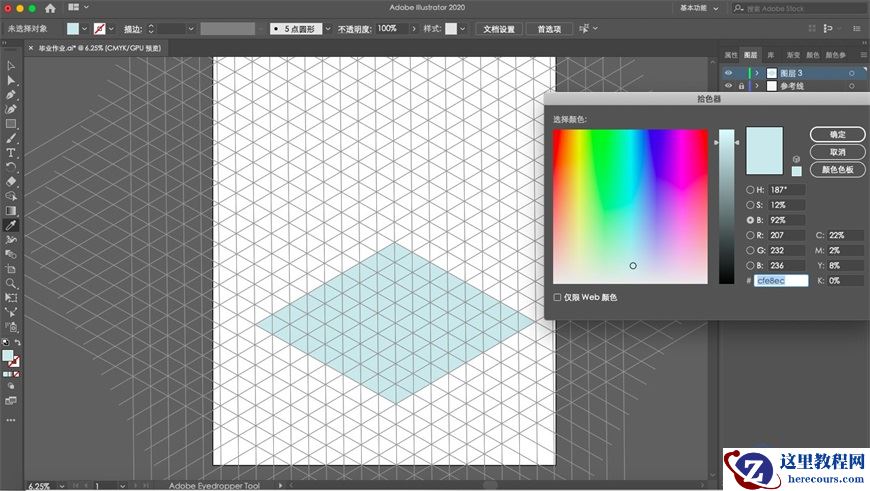The height and width of the screenshot is (491, 870).
Task: Switch to the 渐变 tab
Action: point(793,55)
